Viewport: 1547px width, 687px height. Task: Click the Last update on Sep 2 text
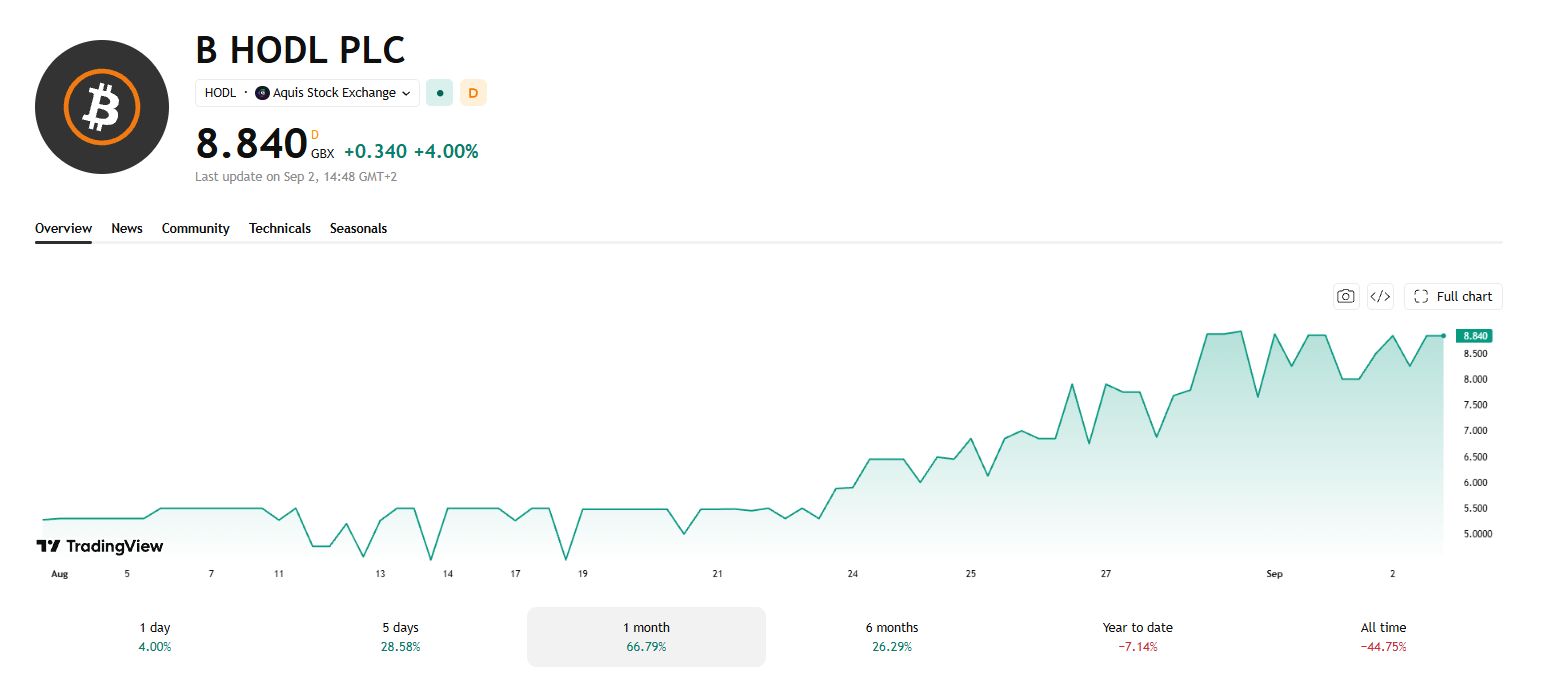(296, 177)
